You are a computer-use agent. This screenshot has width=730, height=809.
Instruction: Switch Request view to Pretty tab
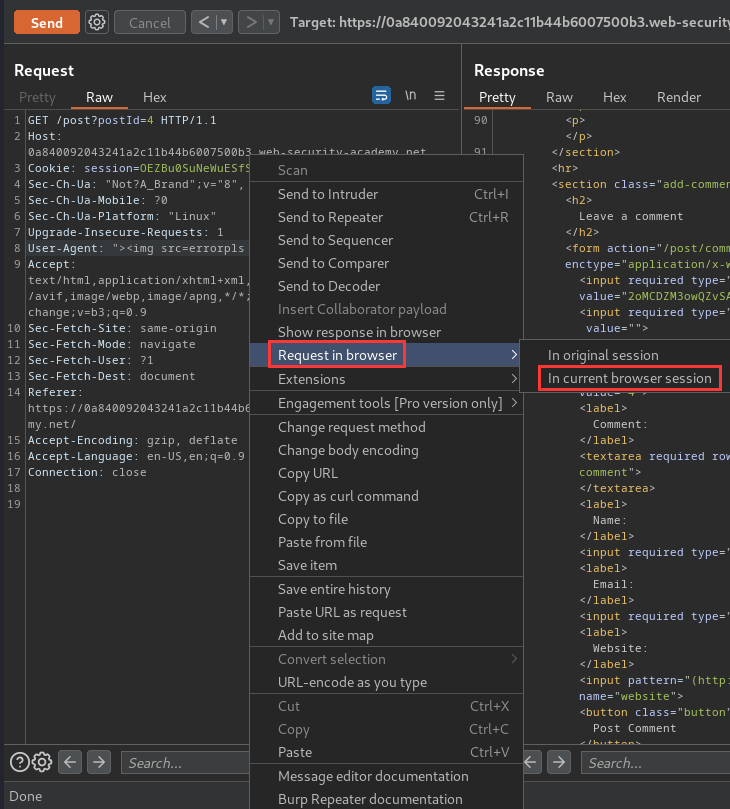tap(37, 97)
